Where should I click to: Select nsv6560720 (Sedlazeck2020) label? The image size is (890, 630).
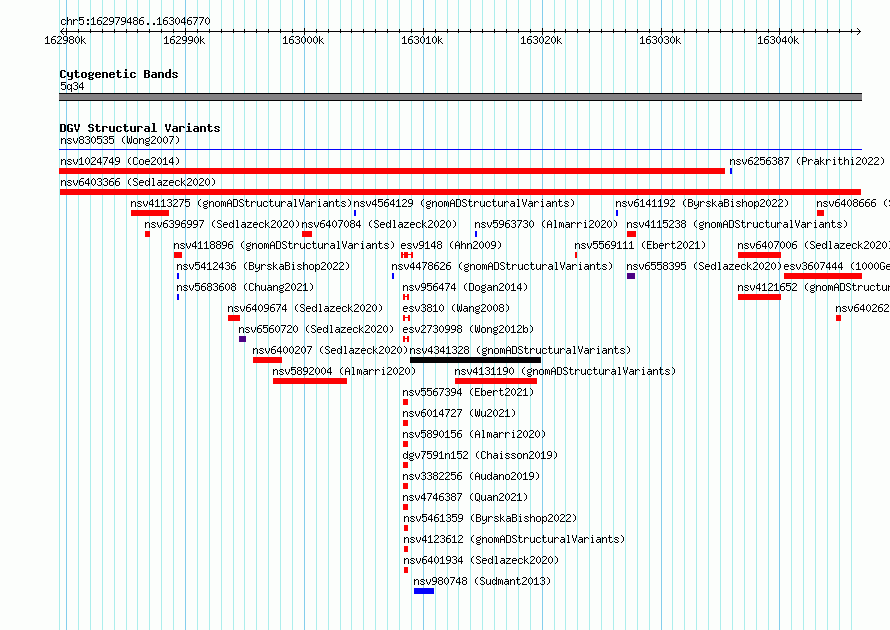316,329
